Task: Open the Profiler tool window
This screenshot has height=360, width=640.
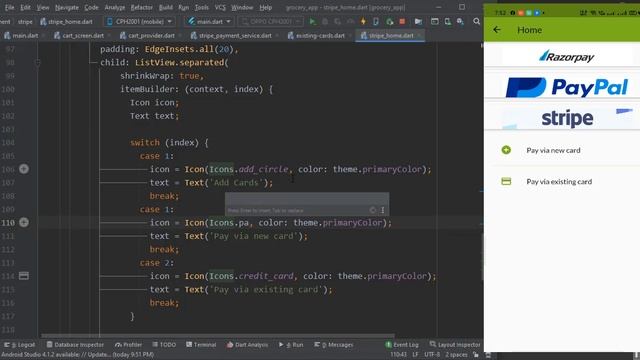Action: tap(129, 344)
